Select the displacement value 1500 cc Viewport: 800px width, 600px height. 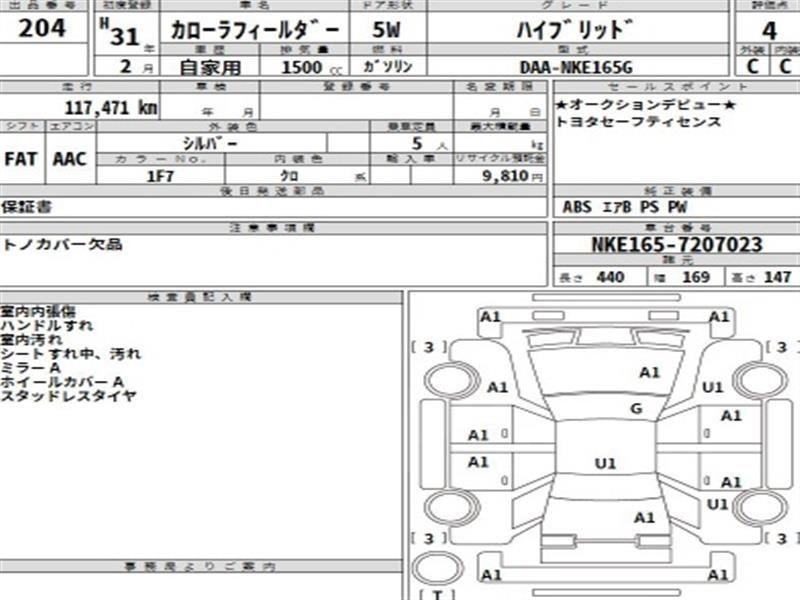[x=312, y=67]
